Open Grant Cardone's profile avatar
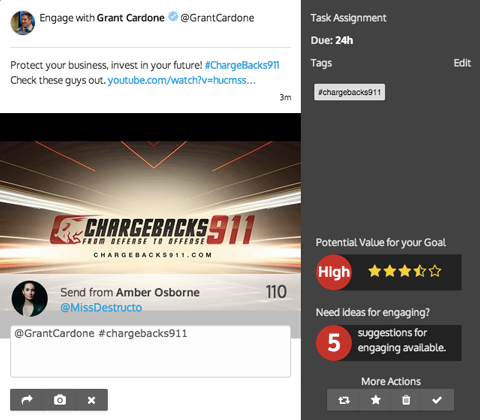The image size is (480, 420). (23, 23)
